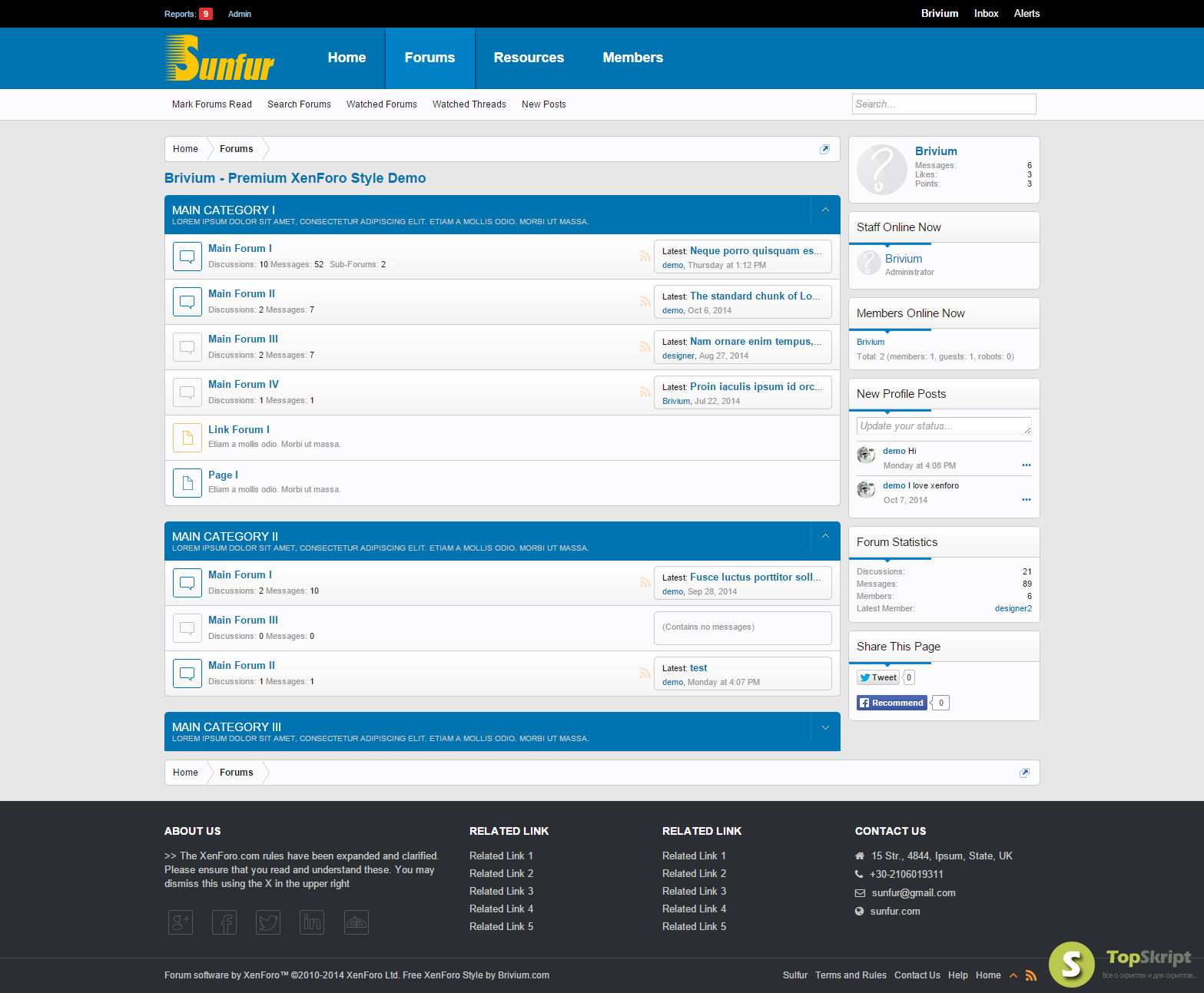Click Main Forum IV read-status icon
Screen dimensions: 1204x993
tap(187, 392)
